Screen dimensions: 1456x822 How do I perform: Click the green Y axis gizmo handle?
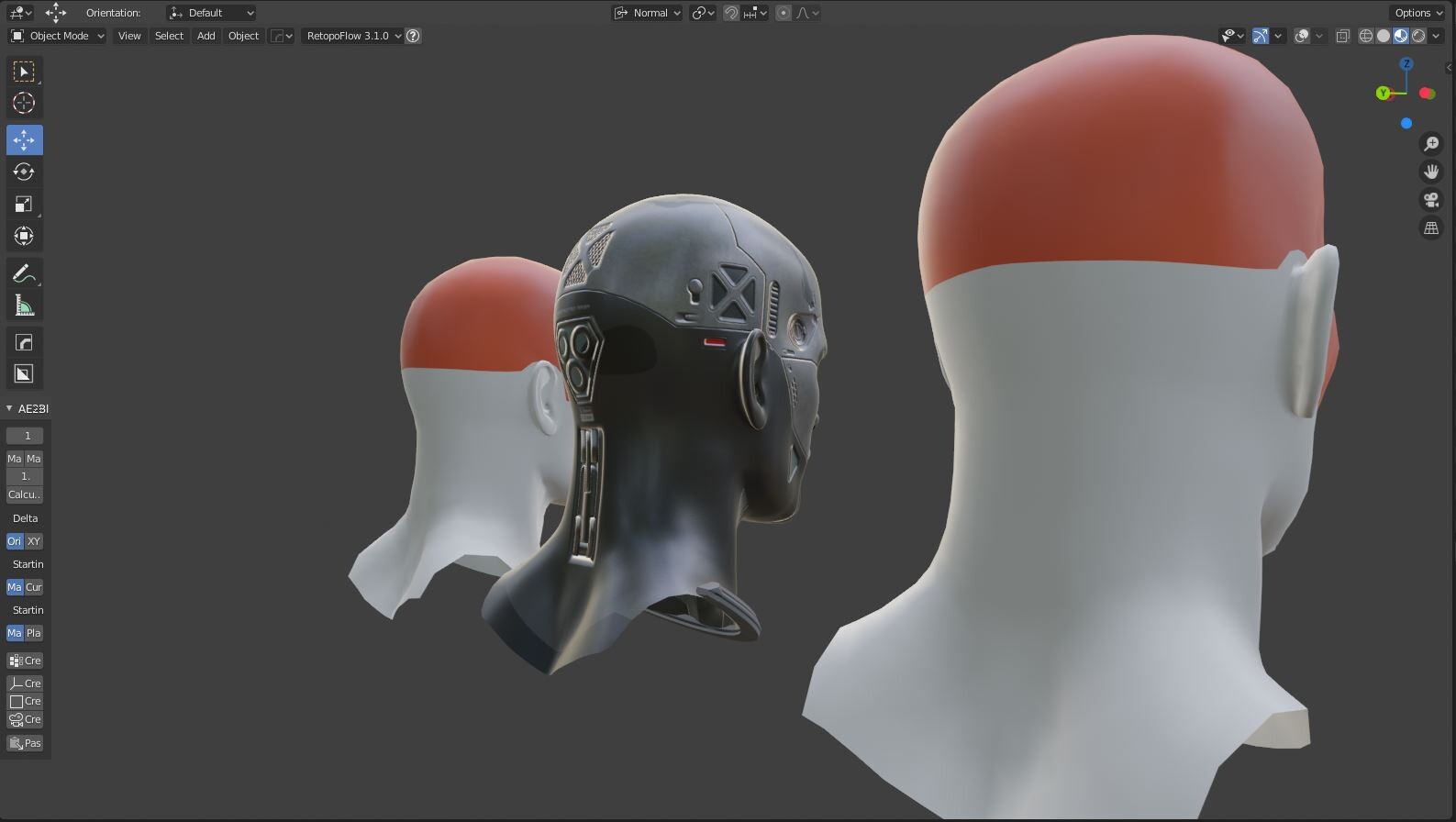(1383, 93)
